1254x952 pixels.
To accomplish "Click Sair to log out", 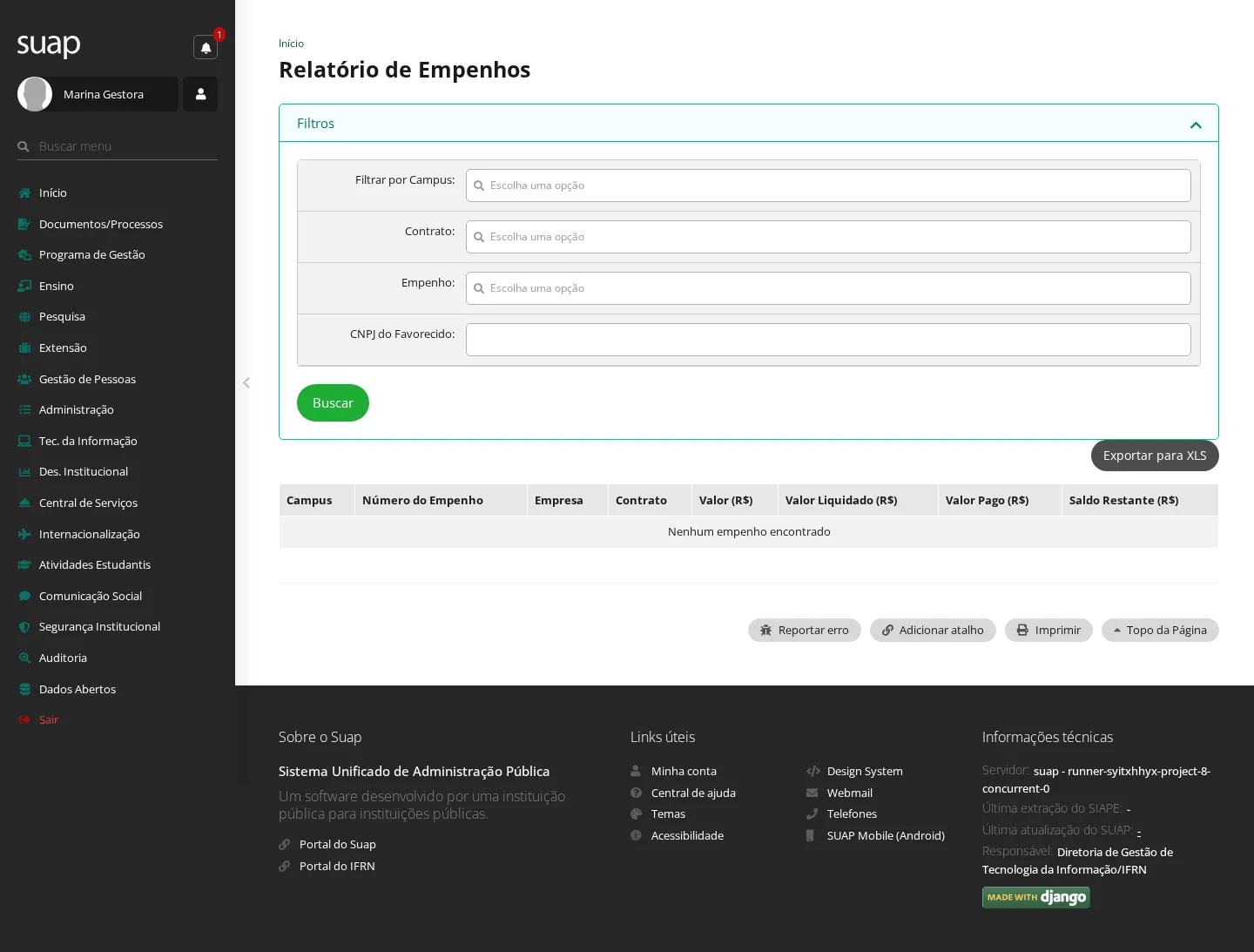I will click(118, 719).
